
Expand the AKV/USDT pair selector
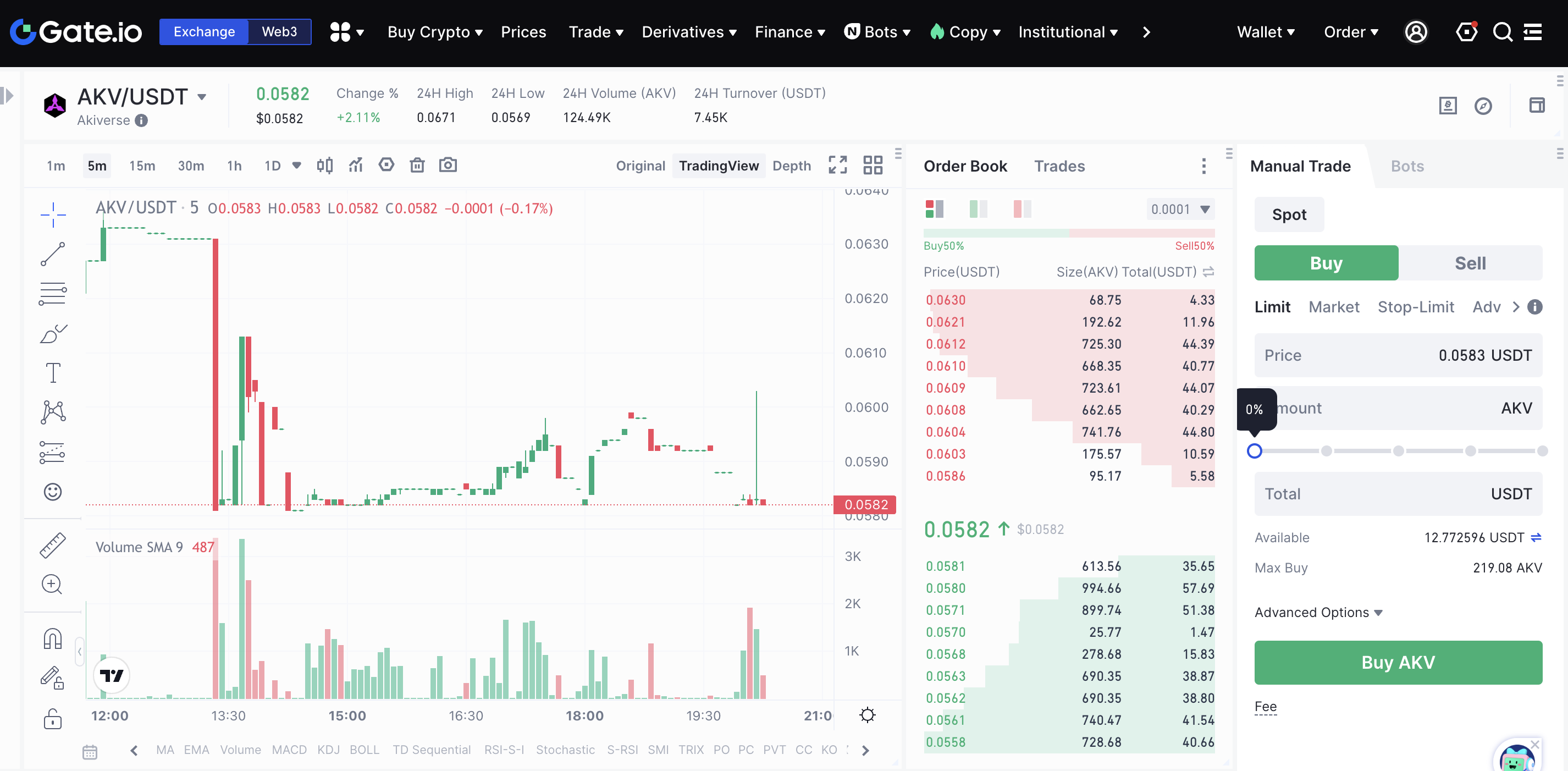[202, 97]
